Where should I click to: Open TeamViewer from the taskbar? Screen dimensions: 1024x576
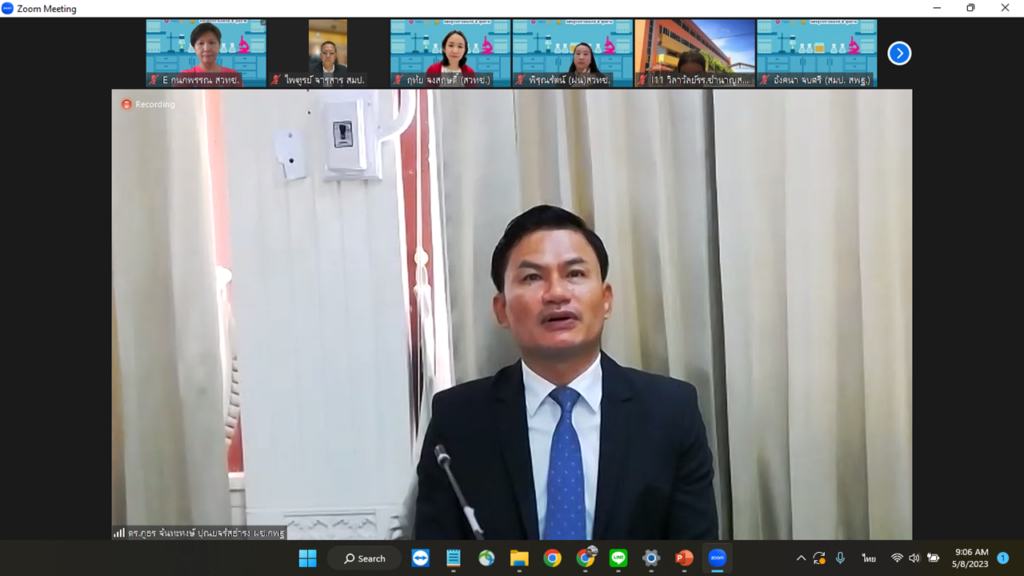420,559
